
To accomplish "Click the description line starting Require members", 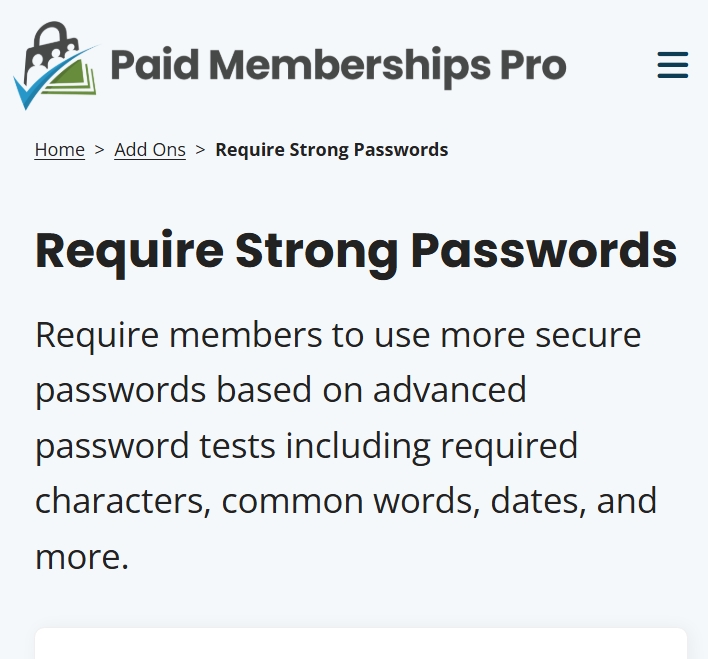I will point(338,335).
